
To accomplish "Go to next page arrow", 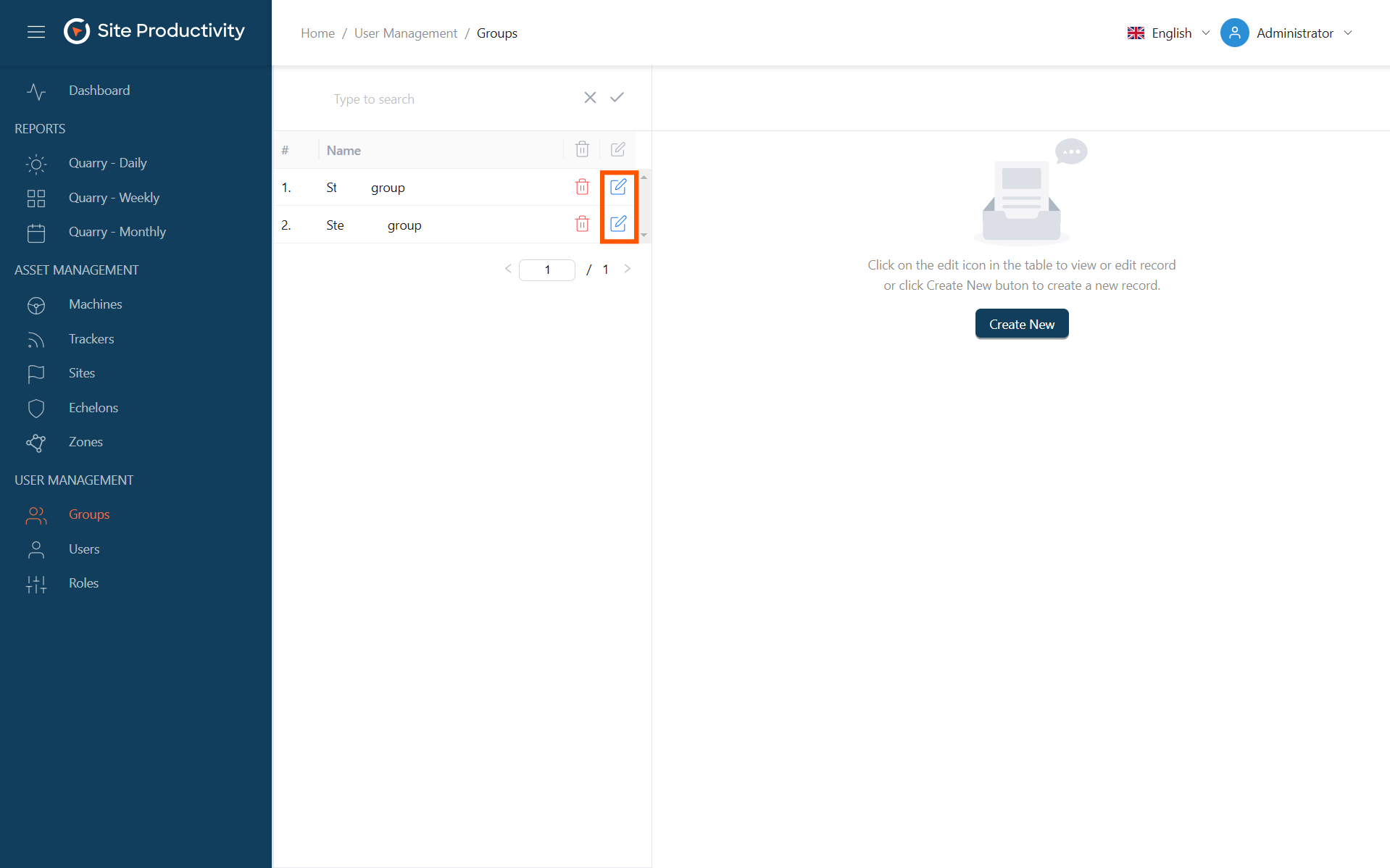I will click(628, 269).
